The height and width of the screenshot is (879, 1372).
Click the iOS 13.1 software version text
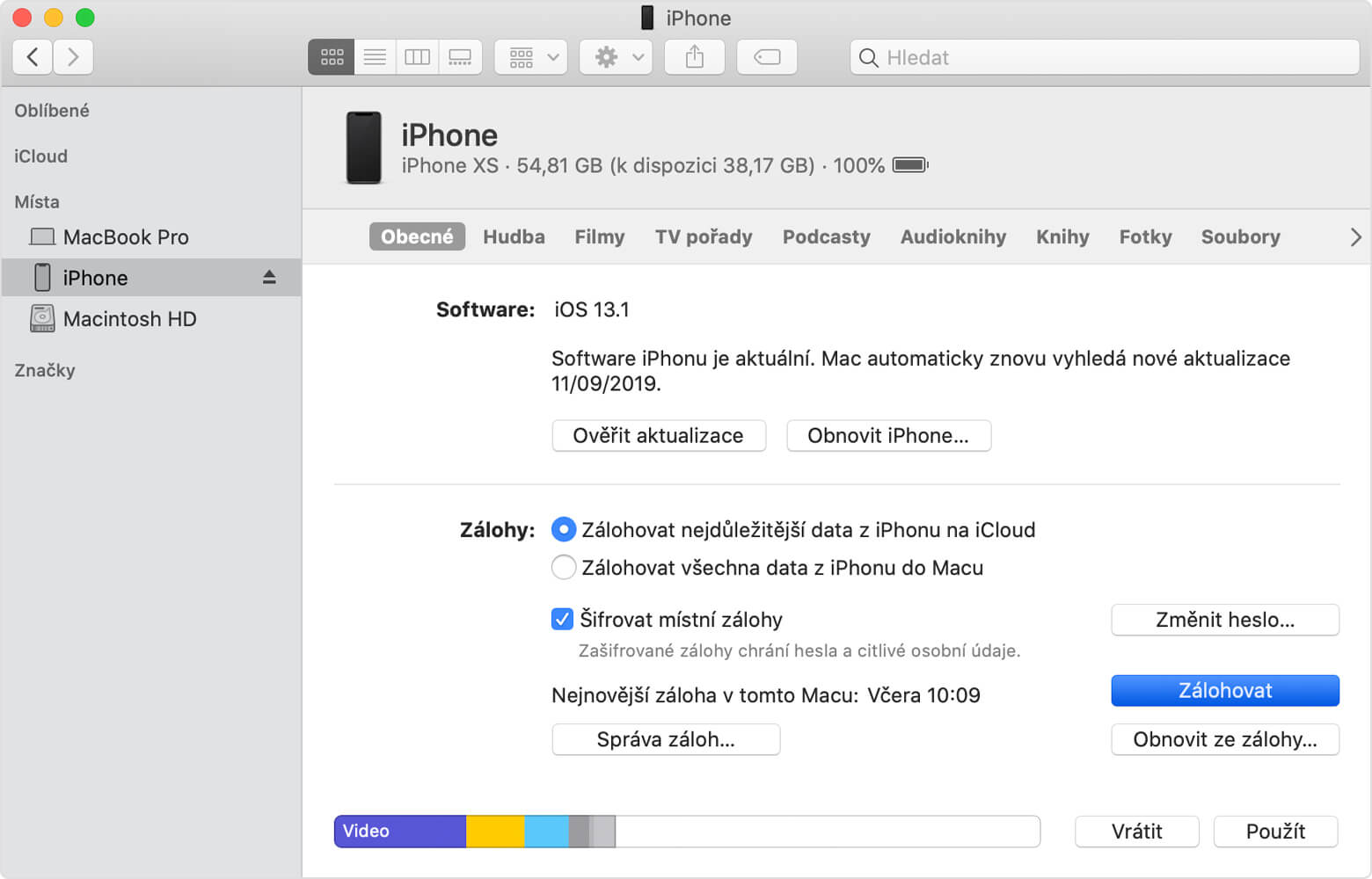pyautogui.click(x=592, y=309)
